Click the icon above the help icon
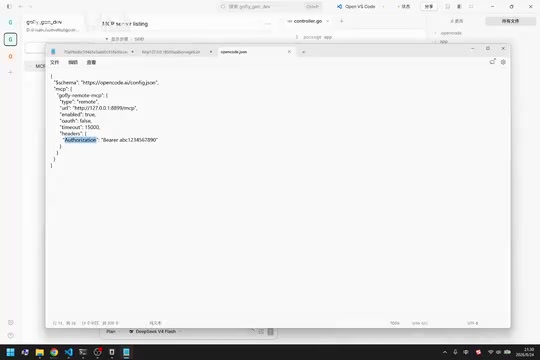This screenshot has height=360, width=540. point(11,322)
